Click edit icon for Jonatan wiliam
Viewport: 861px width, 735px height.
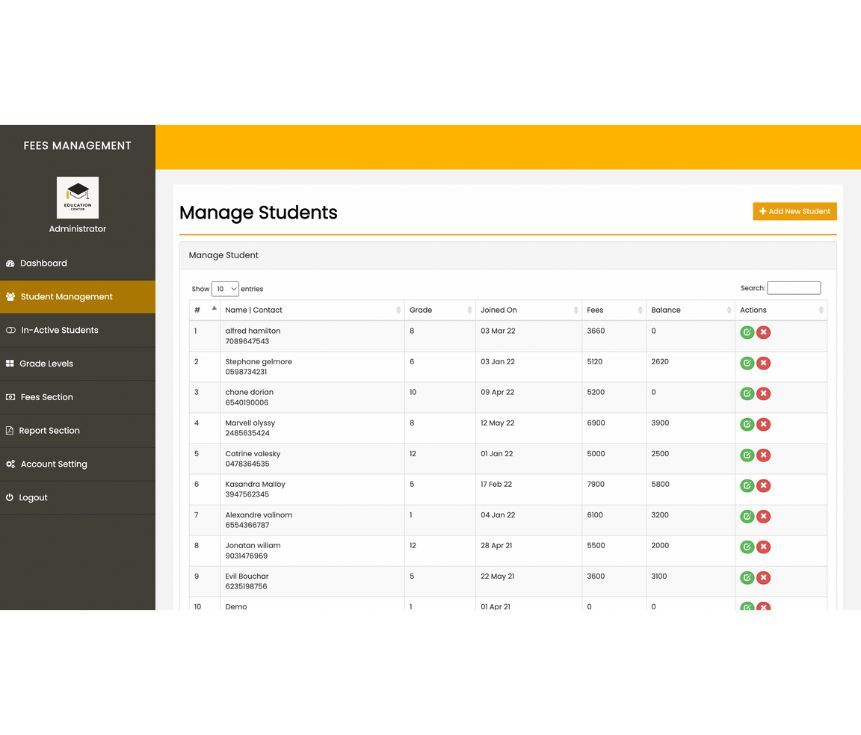[746, 547]
